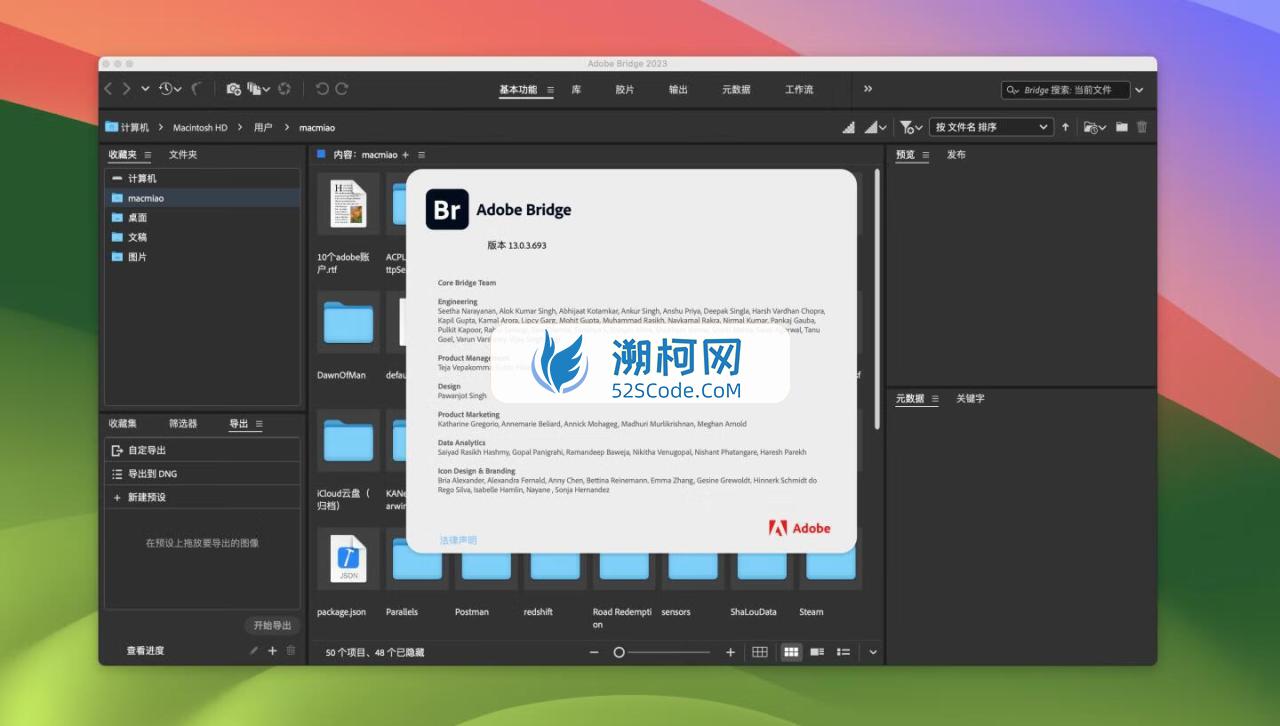Open thumbnail quality options dropdown
The width and height of the screenshot is (1280, 726).
coord(876,127)
